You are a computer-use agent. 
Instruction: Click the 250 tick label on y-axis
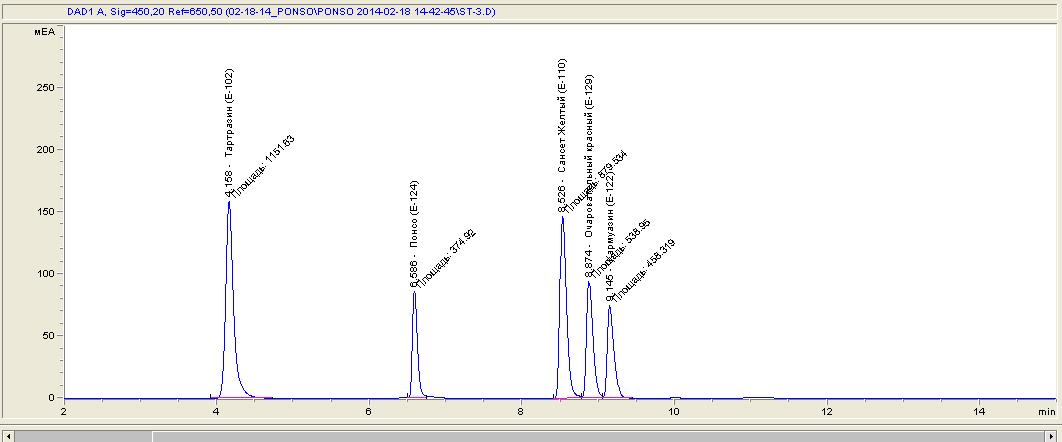pyautogui.click(x=41, y=87)
